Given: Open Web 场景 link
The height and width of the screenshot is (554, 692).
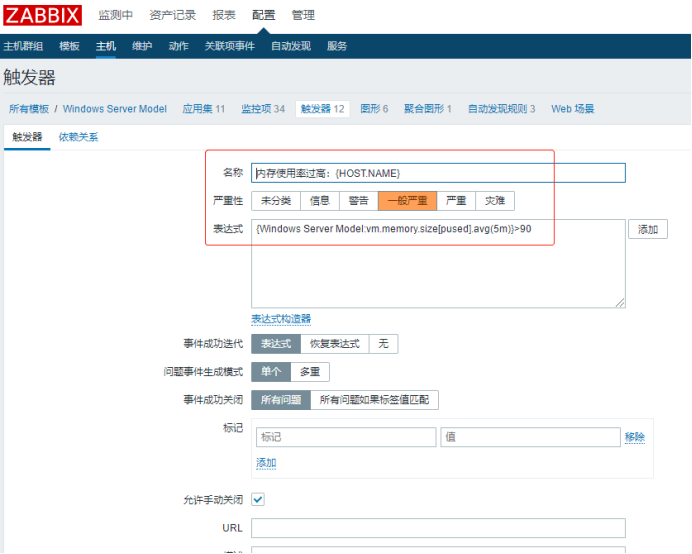Looking at the screenshot, I should pos(573,109).
